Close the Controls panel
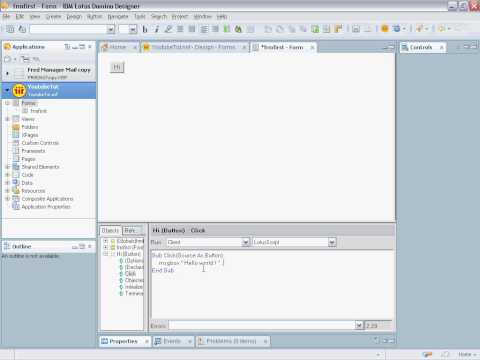 pyautogui.click(x=442, y=47)
